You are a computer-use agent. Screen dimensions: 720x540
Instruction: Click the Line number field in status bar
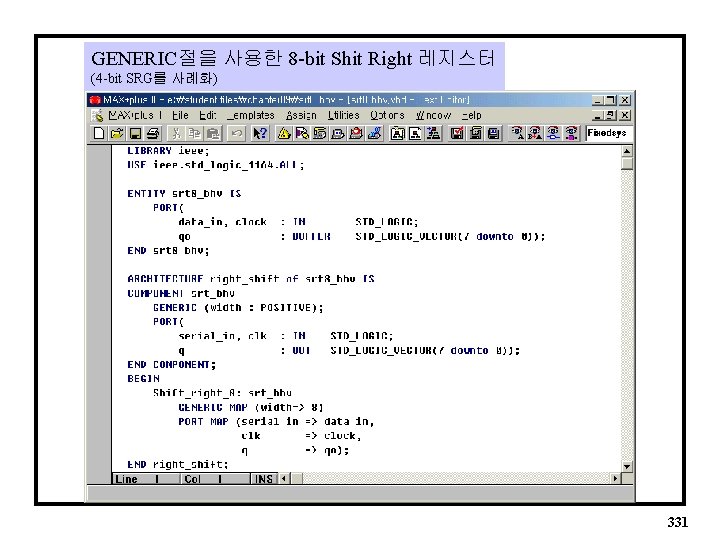(x=146, y=479)
